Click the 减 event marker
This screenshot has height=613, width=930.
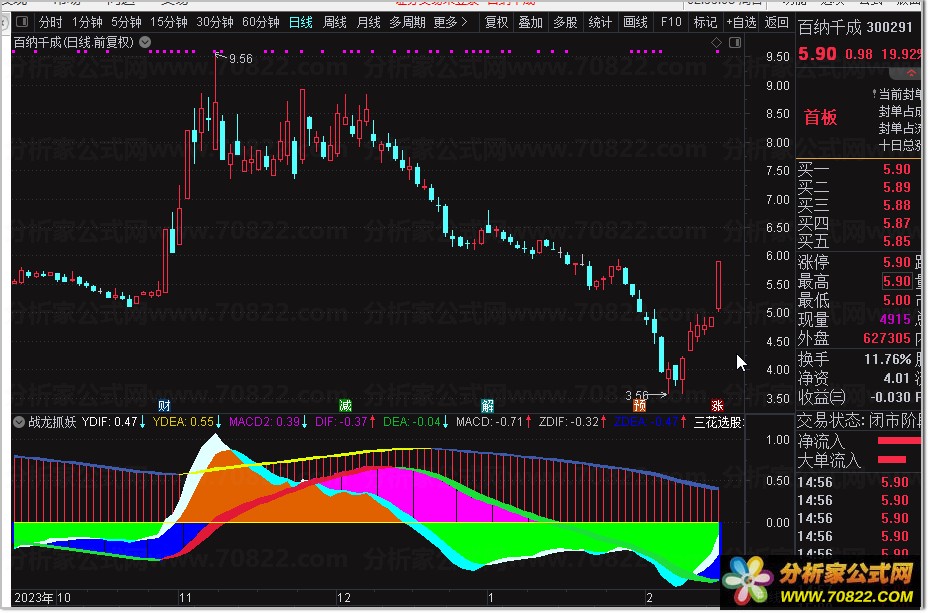click(x=345, y=406)
